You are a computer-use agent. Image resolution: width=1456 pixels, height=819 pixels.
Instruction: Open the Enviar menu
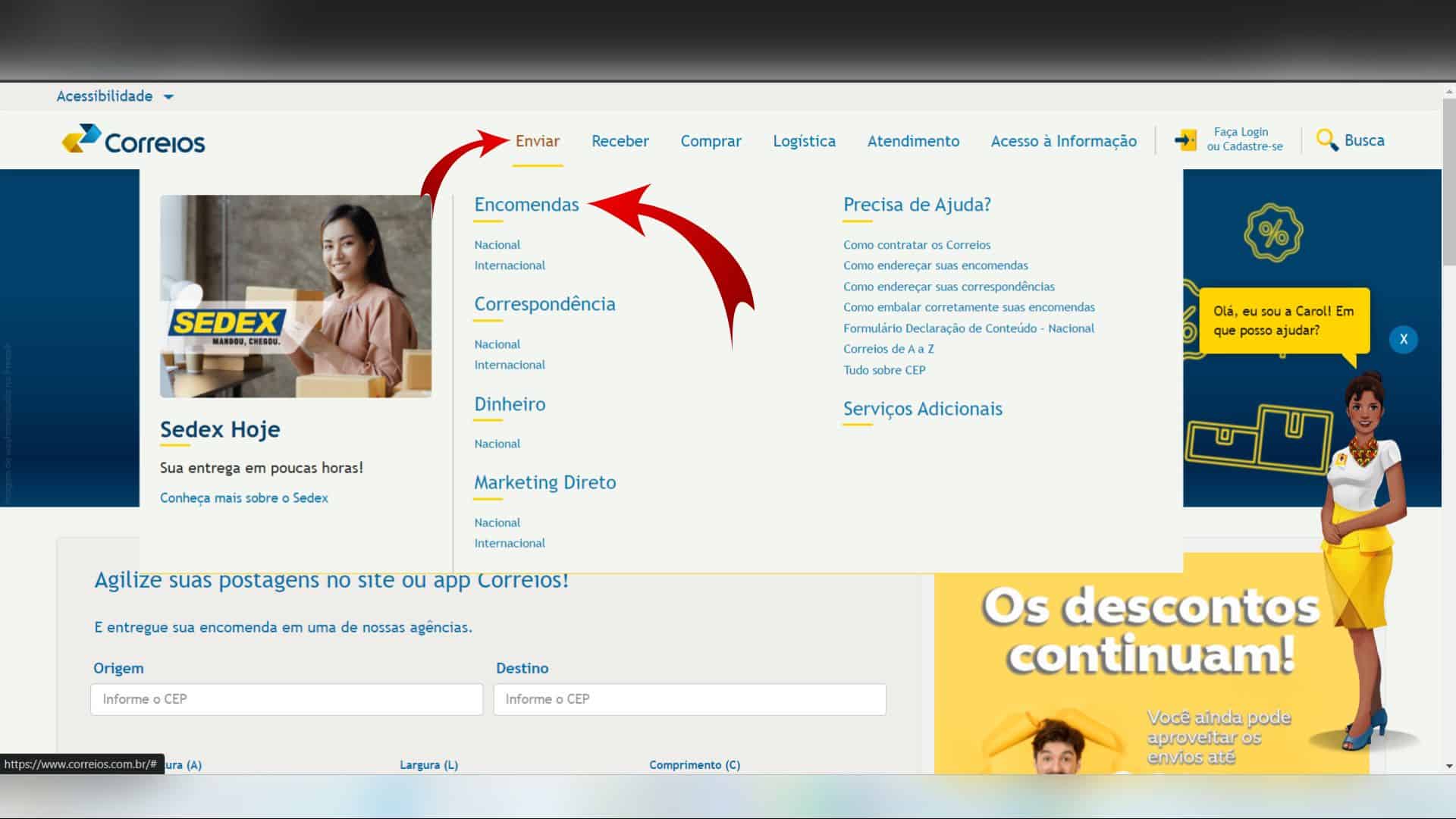tap(538, 141)
